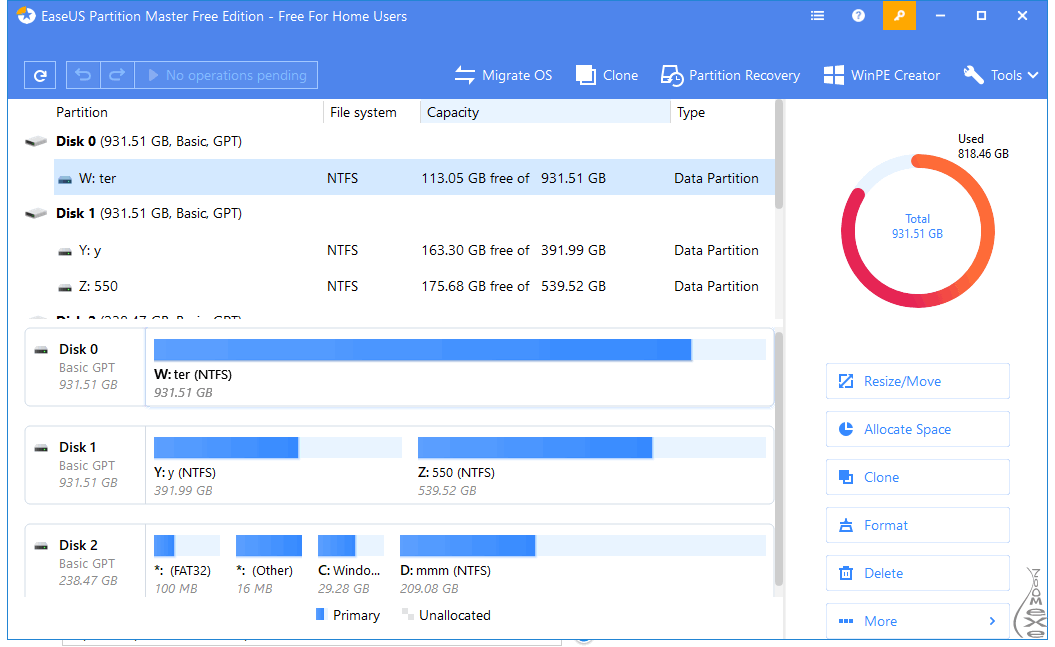Open WinPE Creator
1055x647 pixels.
tap(882, 75)
